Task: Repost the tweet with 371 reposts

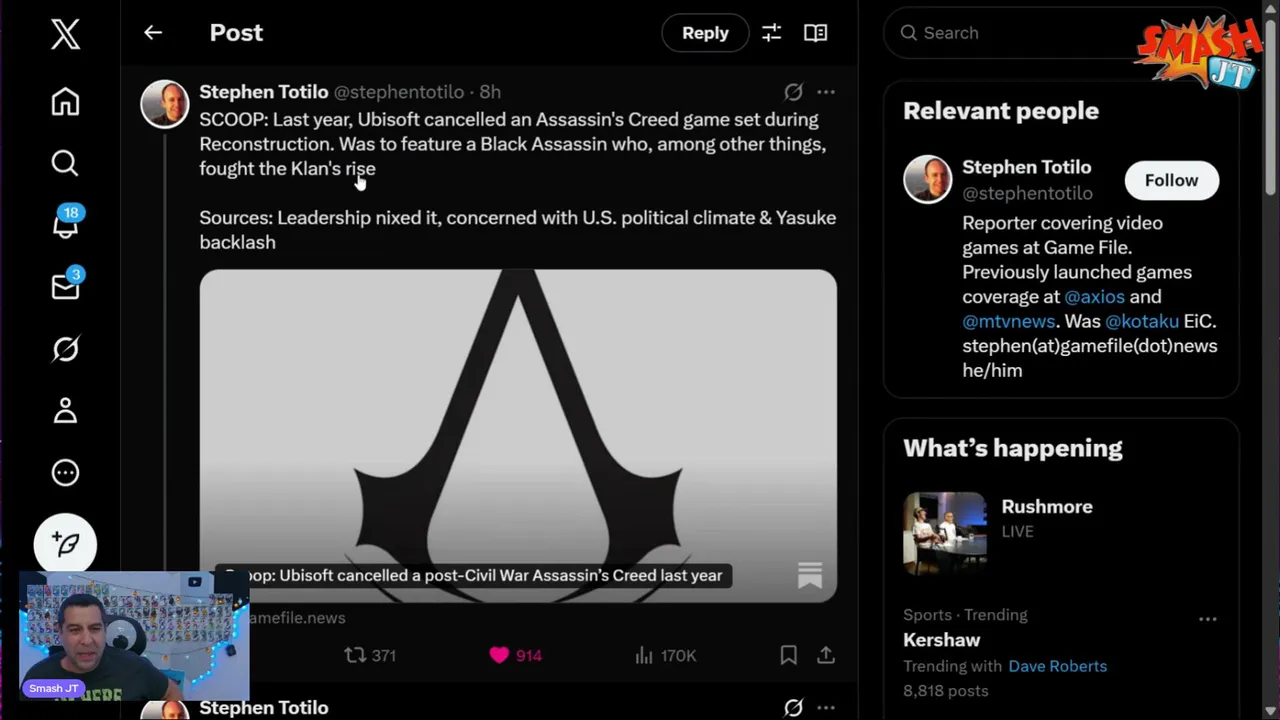Action: 370,655
